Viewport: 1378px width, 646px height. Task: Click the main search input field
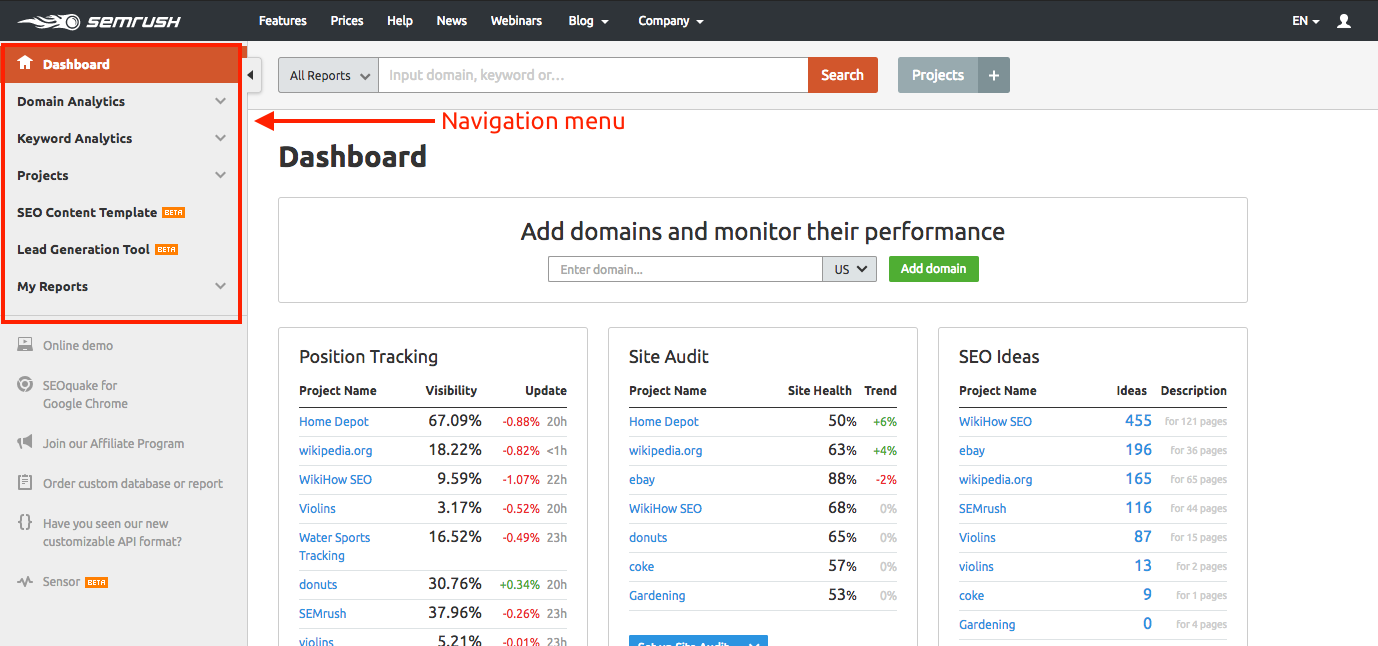[593, 75]
